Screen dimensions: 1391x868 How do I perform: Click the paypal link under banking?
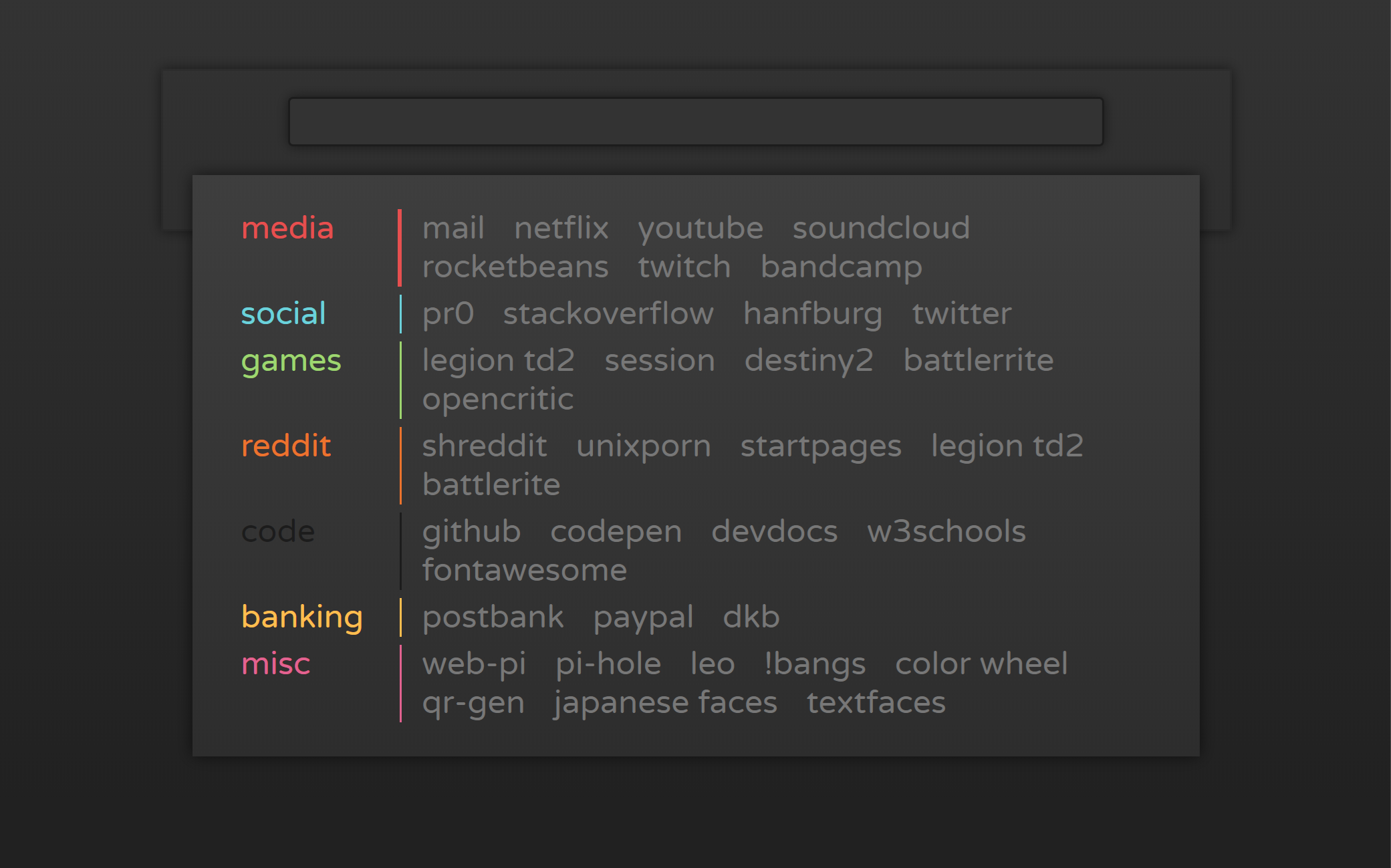pyautogui.click(x=644, y=617)
